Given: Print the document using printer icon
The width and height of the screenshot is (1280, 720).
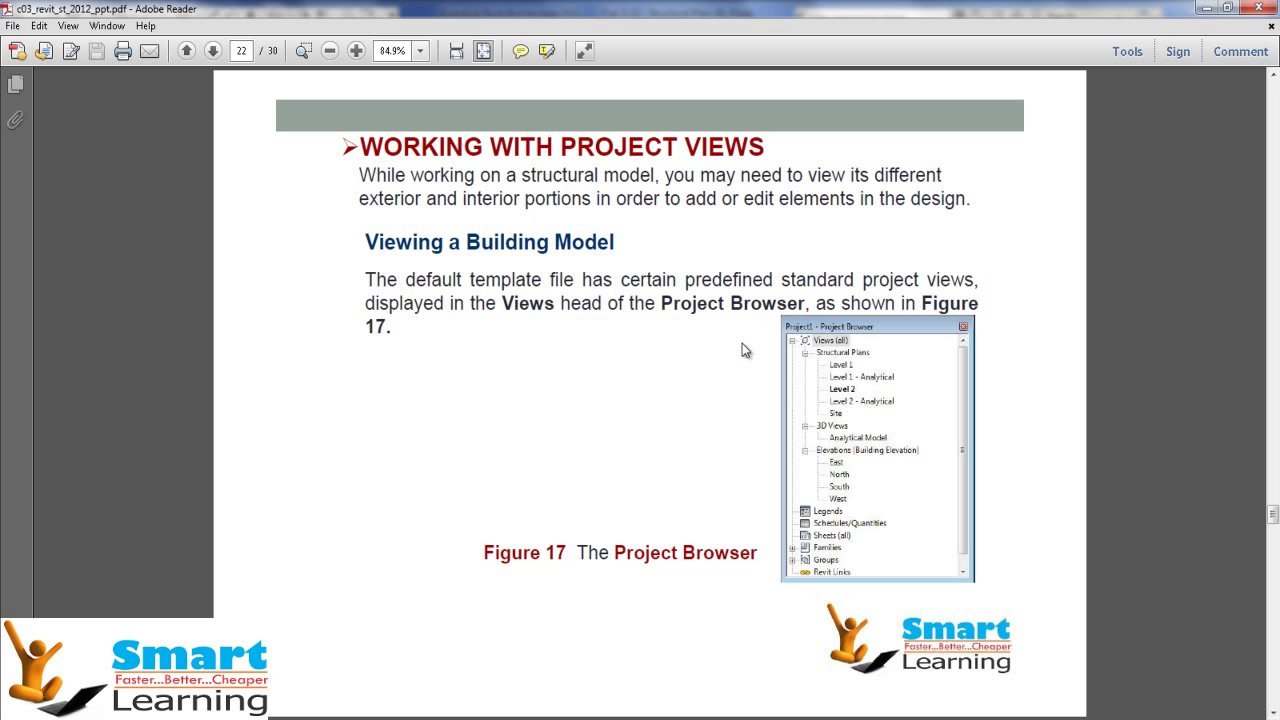Looking at the screenshot, I should pyautogui.click(x=123, y=51).
